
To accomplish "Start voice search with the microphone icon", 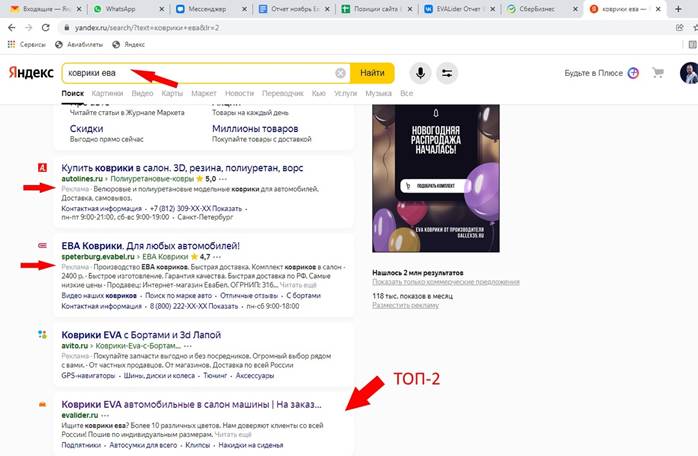I will point(420,73).
